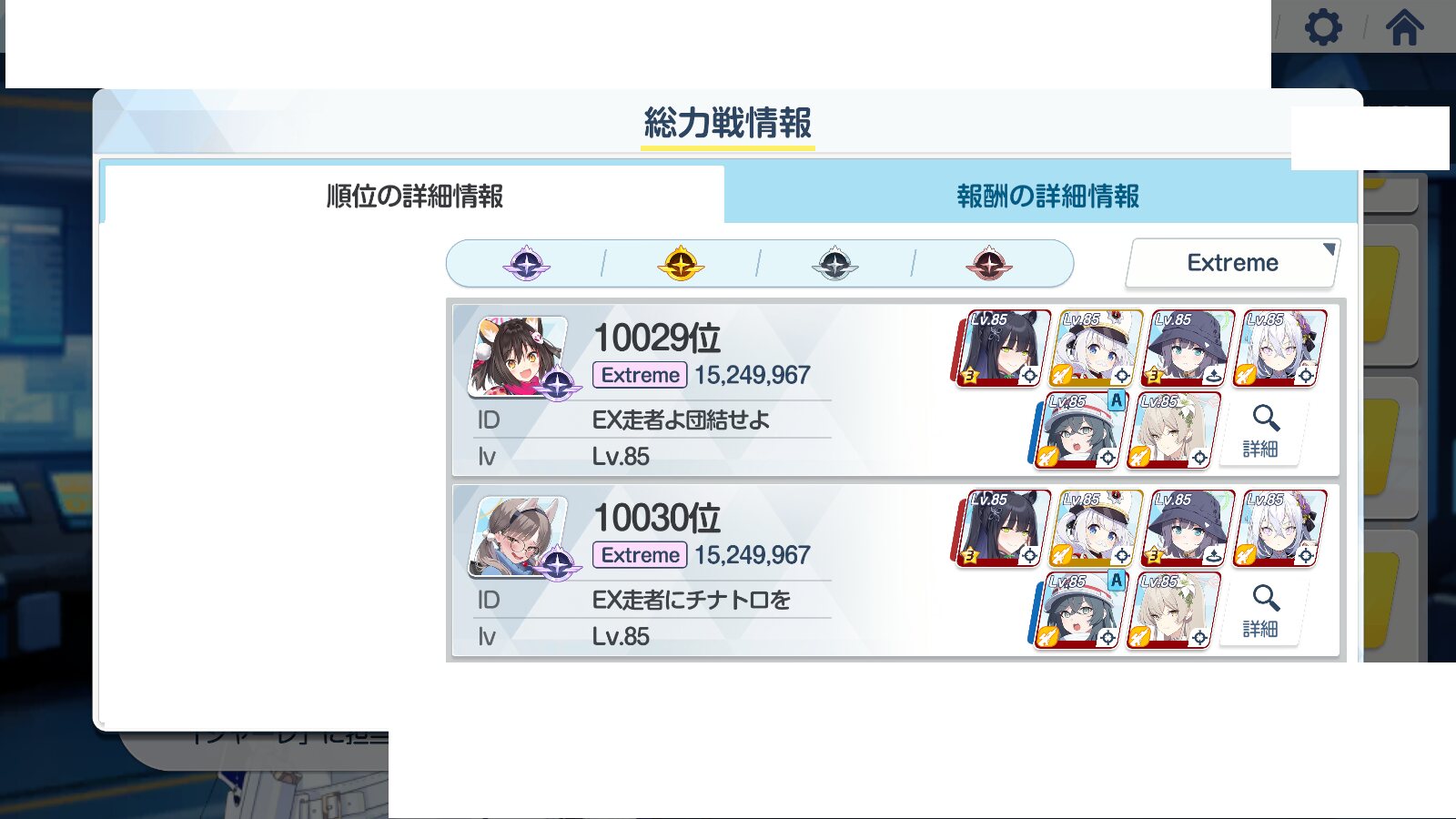Select the white-haired fourth student in 10030 team

[x=1279, y=529]
